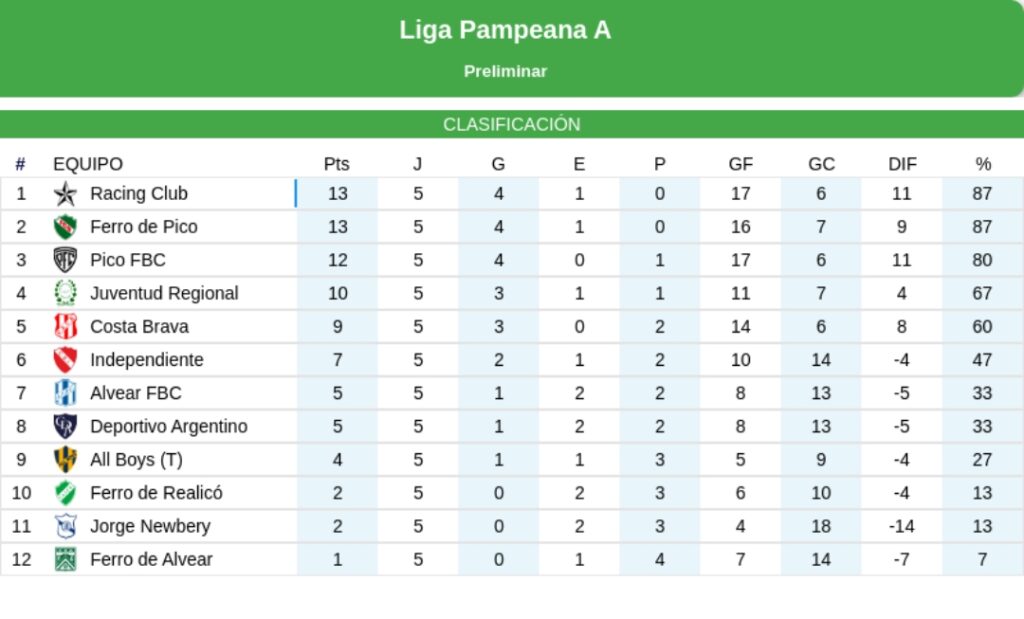The height and width of the screenshot is (619, 1024).
Task: Click the Jorge Newbery crest icon
Action: click(x=65, y=526)
